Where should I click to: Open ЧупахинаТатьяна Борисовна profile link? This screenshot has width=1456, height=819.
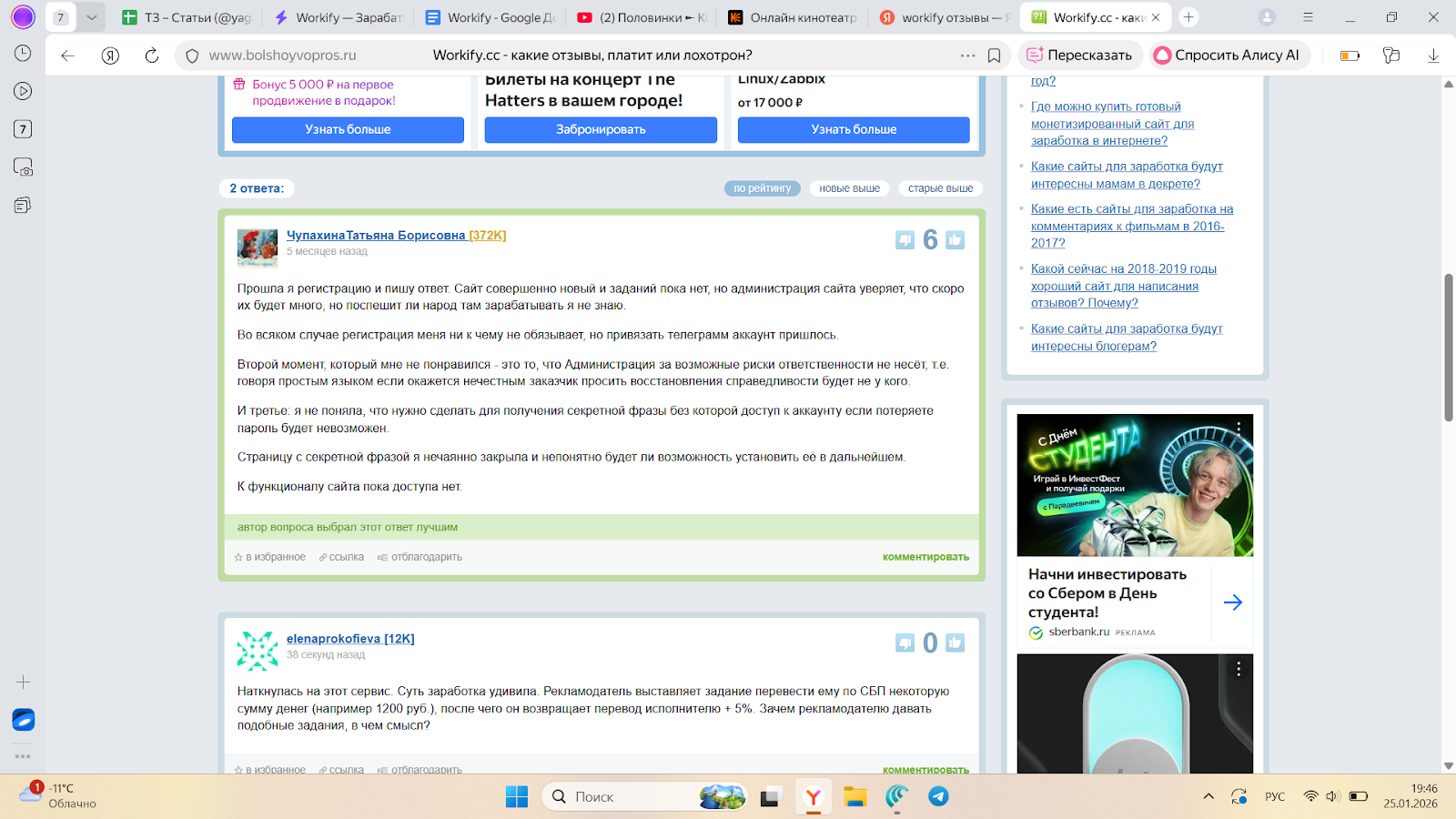point(376,236)
